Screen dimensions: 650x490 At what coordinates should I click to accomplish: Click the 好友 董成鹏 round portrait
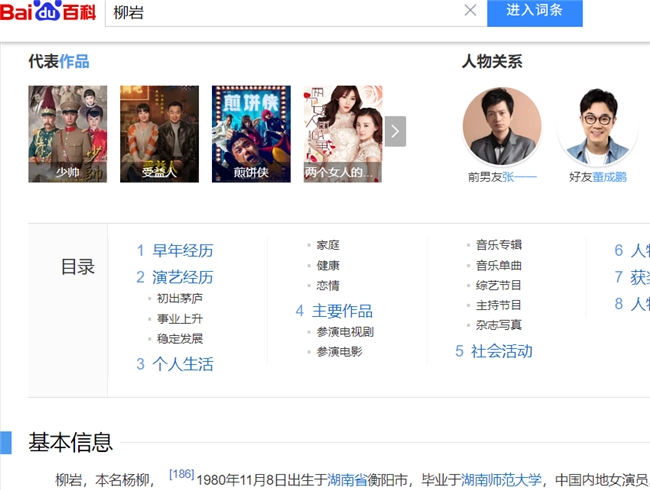pyautogui.click(x=597, y=127)
